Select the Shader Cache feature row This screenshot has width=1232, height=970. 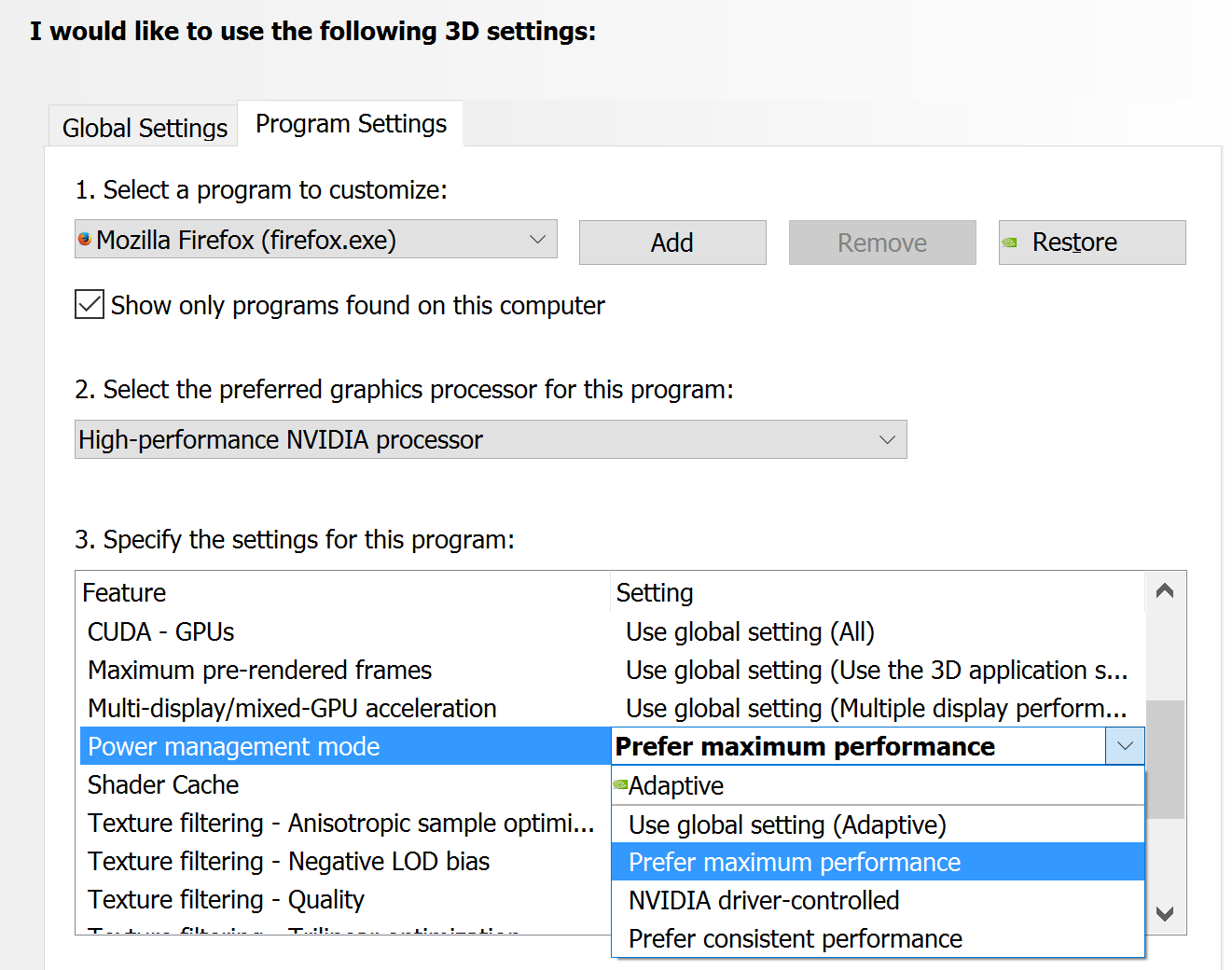click(345, 784)
